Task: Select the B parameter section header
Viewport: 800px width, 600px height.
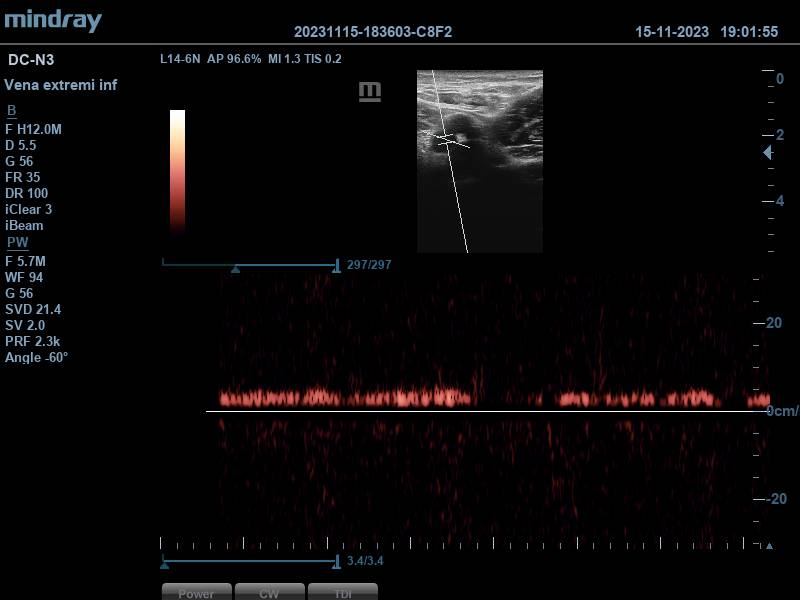Action: [12, 111]
